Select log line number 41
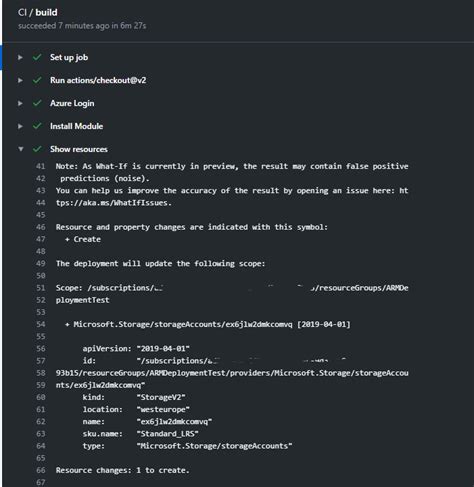Image resolution: width=474 pixels, height=487 pixels. click(41, 166)
